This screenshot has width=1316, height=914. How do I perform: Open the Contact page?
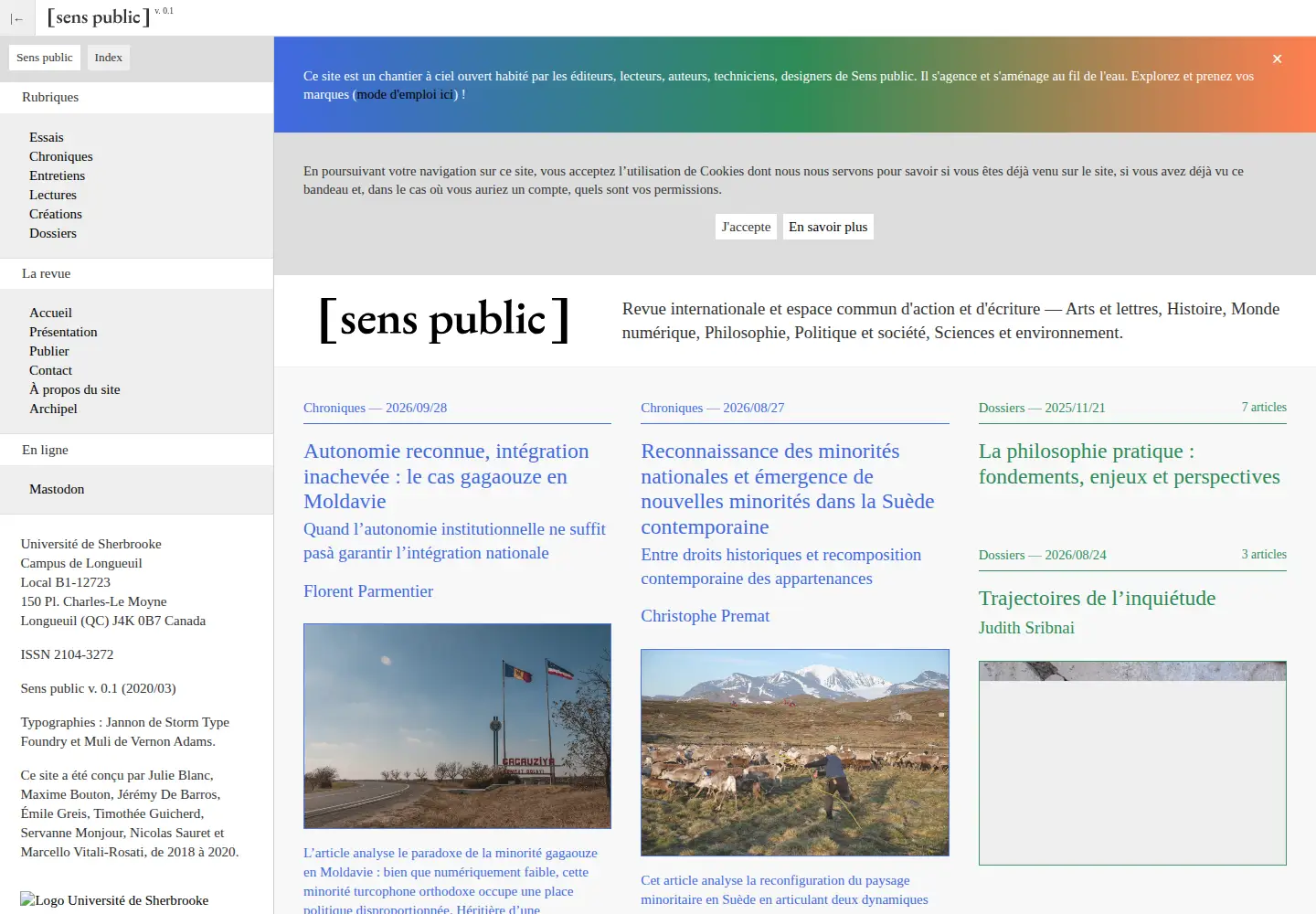coord(50,370)
